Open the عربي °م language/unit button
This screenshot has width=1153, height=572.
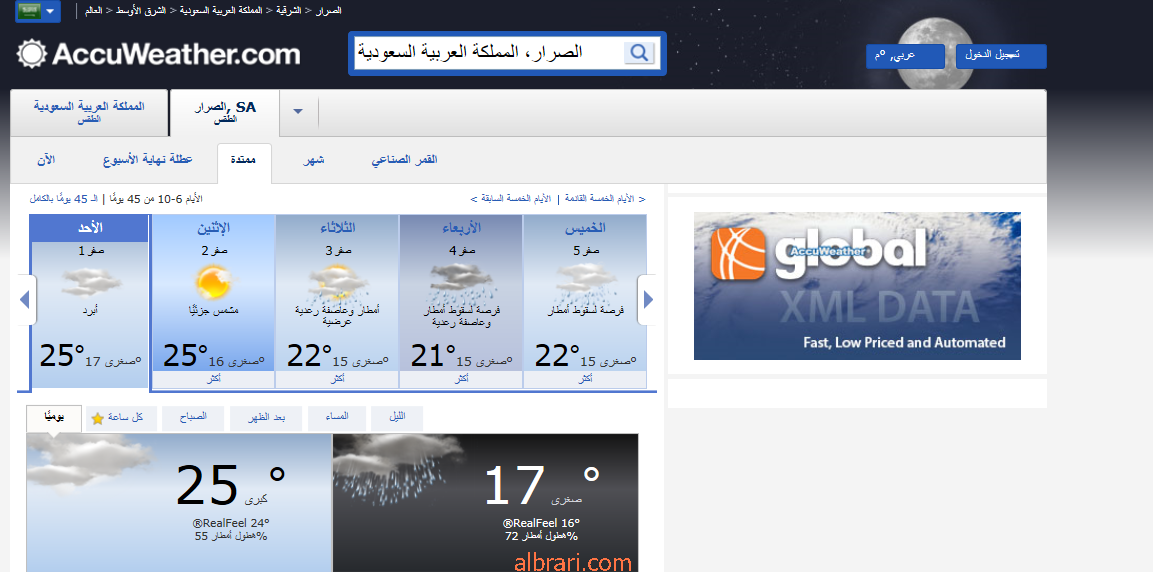click(904, 56)
